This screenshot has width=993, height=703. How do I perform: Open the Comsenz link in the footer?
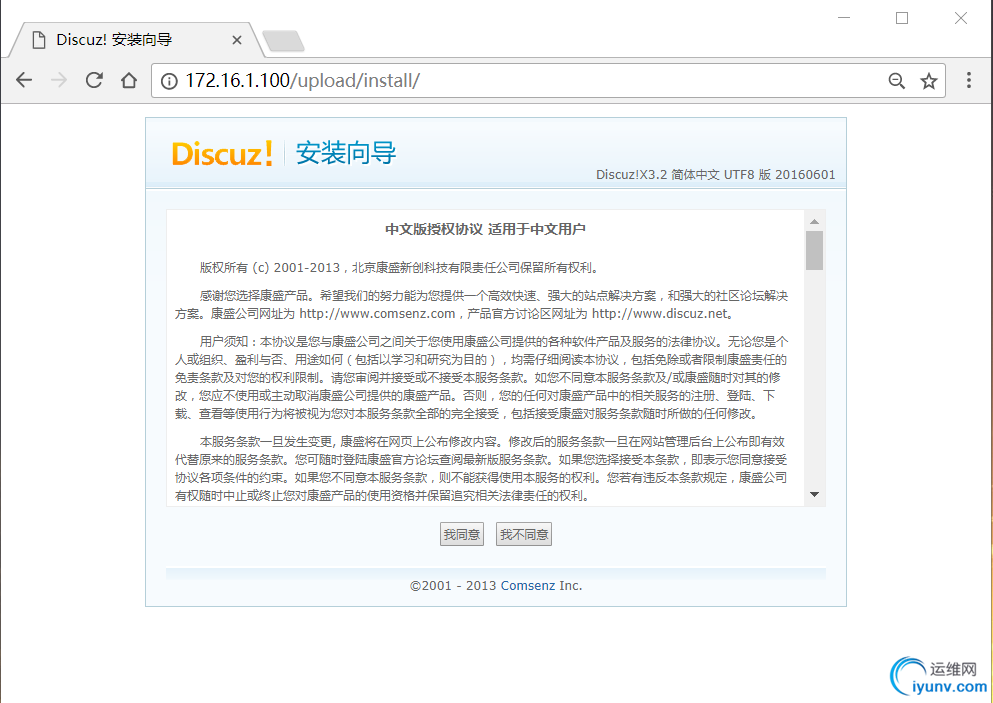pyautogui.click(x=528, y=586)
